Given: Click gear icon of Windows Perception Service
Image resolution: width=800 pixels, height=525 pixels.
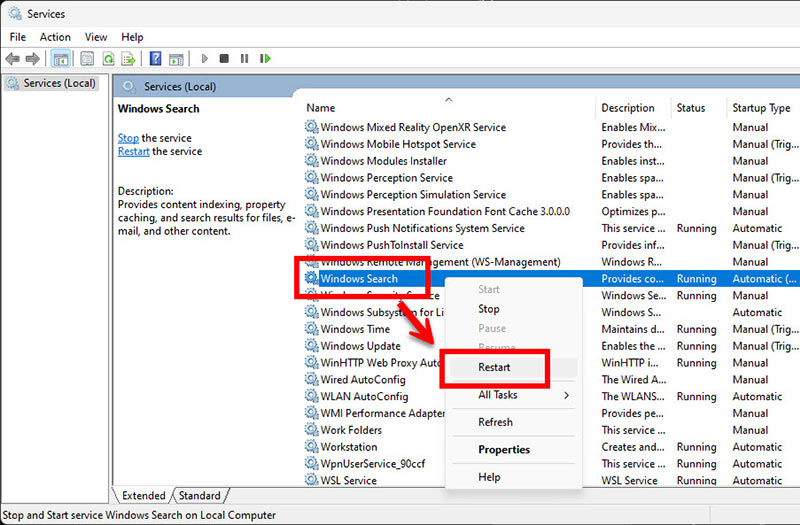Looking at the screenshot, I should 311,177.
